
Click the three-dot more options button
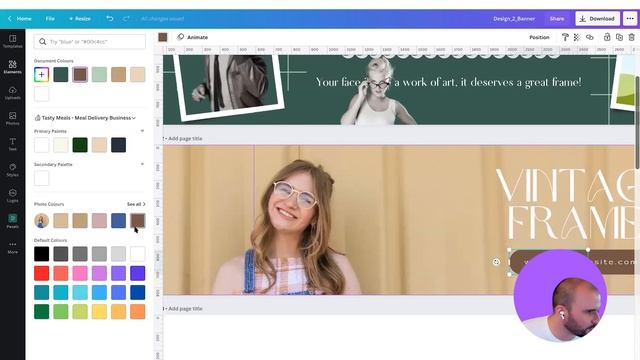[630, 18]
